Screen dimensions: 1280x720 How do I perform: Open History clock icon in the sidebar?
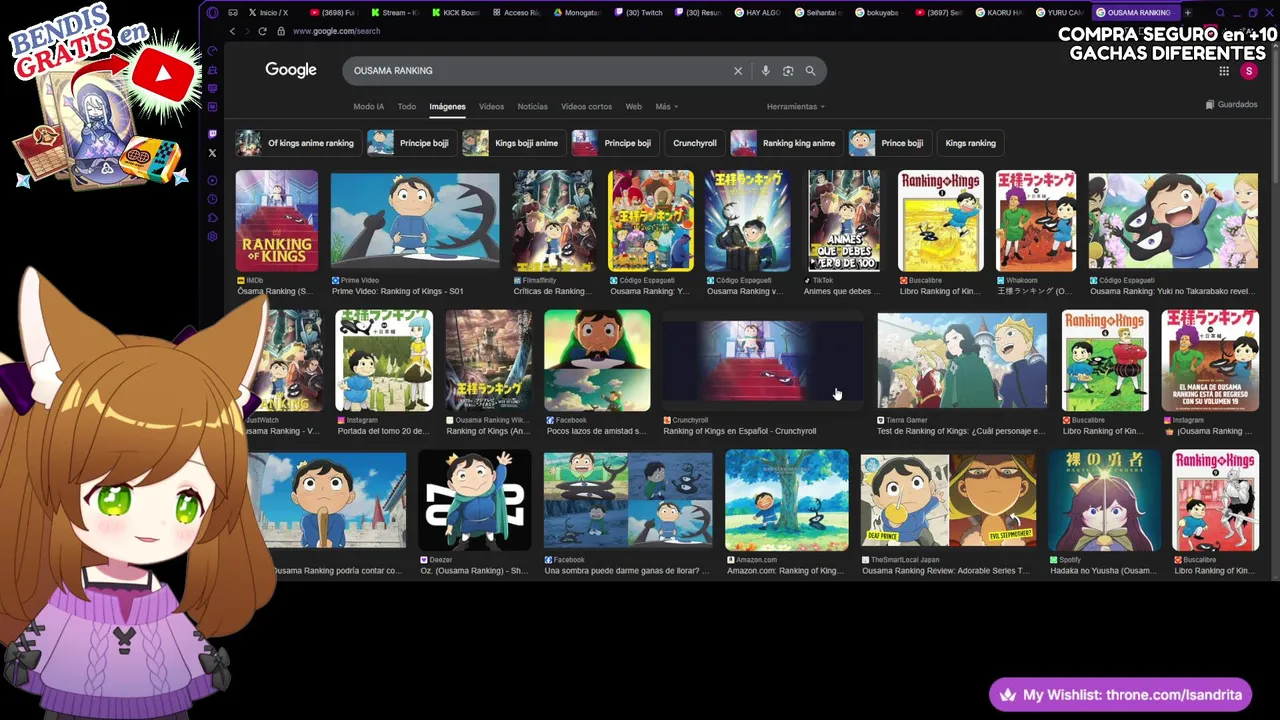[212, 200]
